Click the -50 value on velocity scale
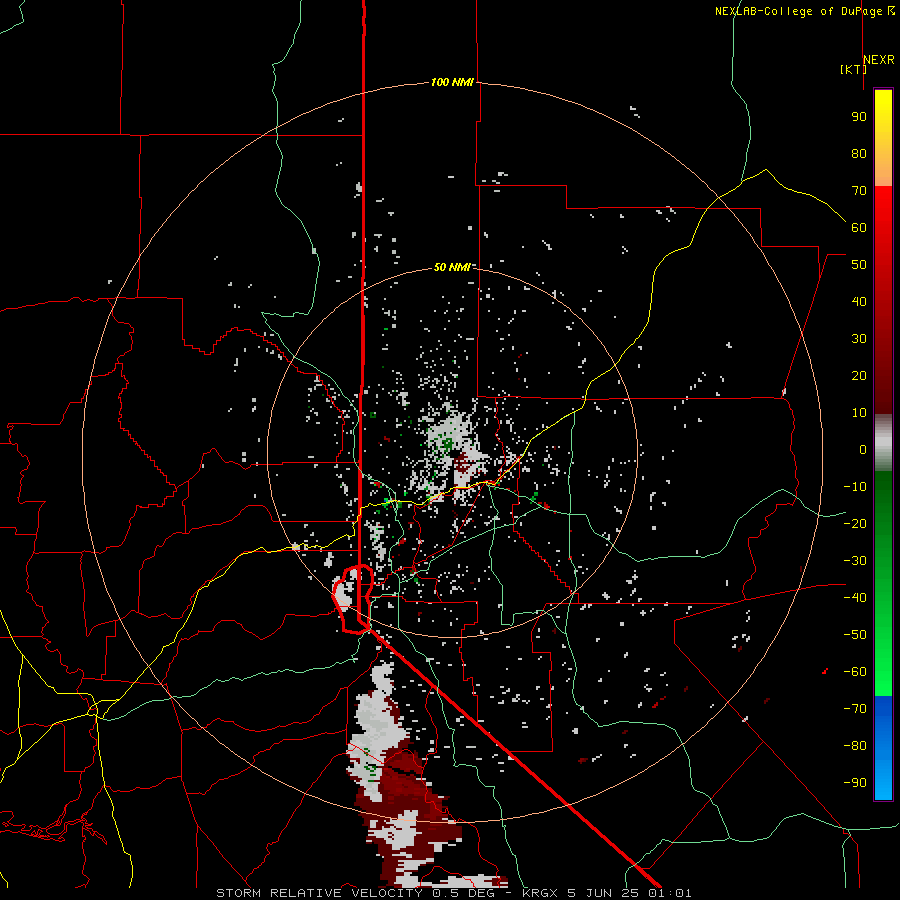The image size is (900, 900). (855, 635)
